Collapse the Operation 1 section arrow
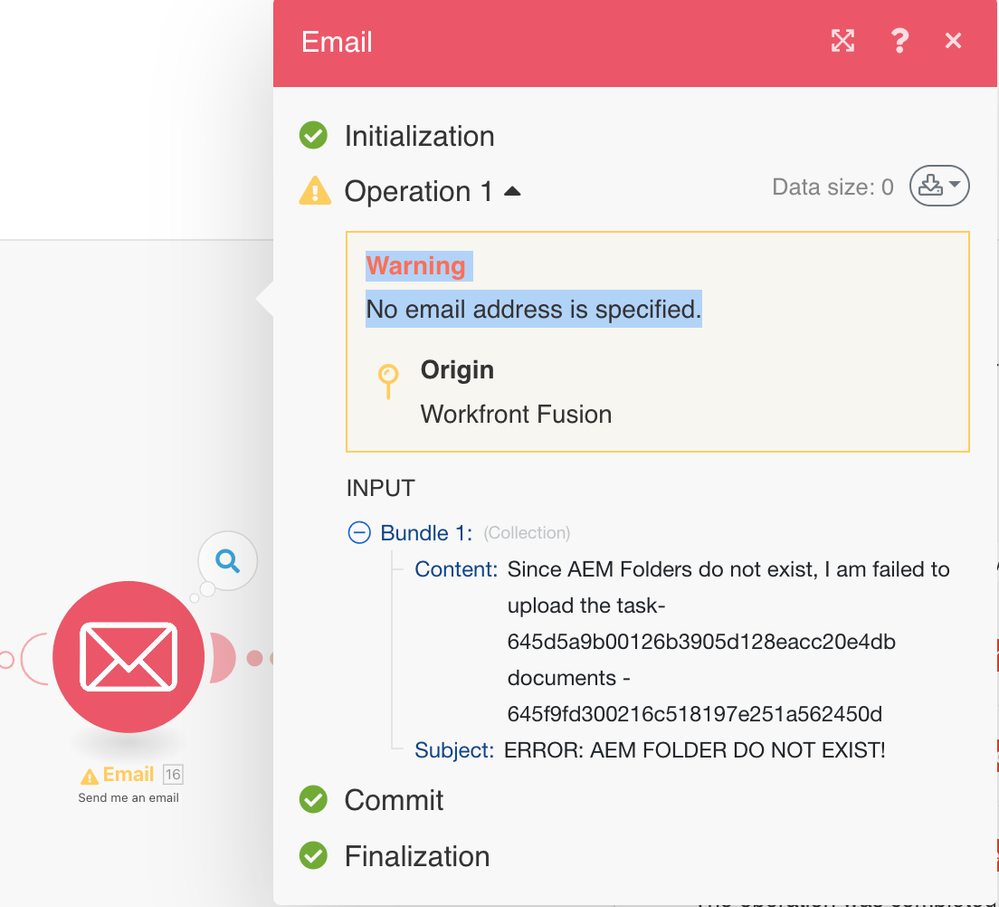999x907 pixels. point(512,191)
